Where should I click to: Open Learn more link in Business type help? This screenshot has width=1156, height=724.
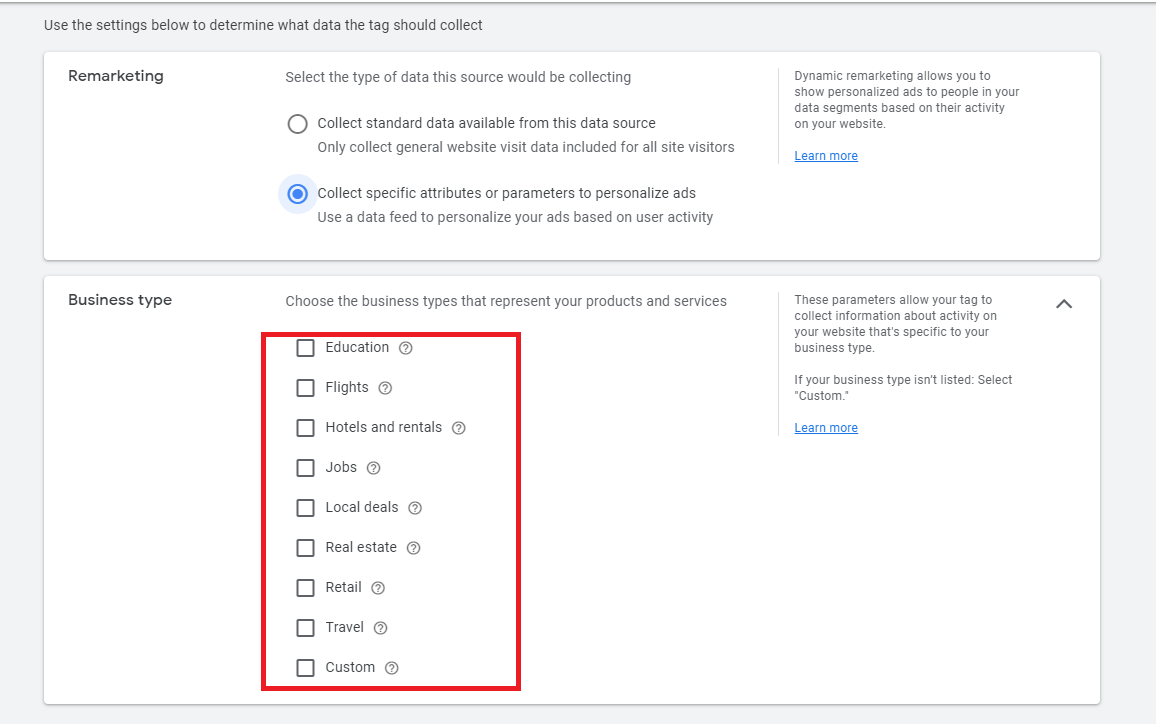pos(826,428)
